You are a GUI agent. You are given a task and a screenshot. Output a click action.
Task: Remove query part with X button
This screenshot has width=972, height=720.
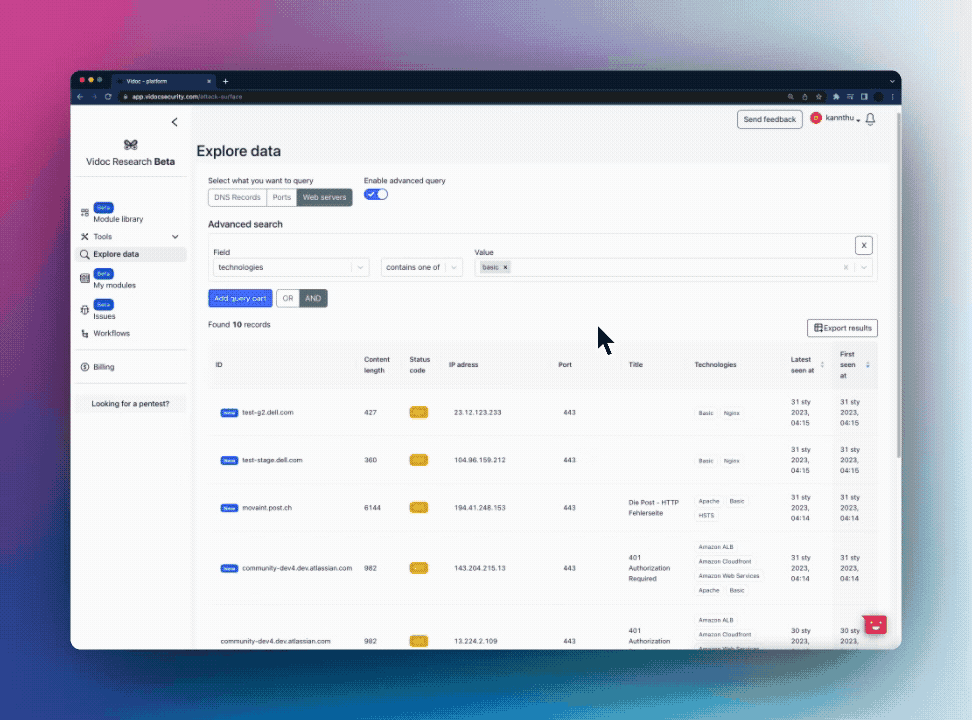(864, 246)
